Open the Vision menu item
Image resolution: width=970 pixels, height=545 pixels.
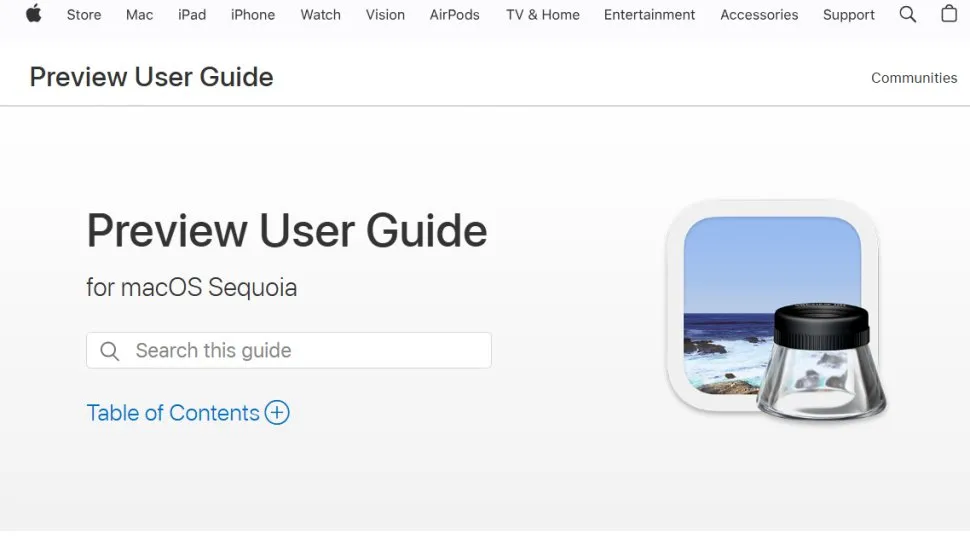pos(385,15)
